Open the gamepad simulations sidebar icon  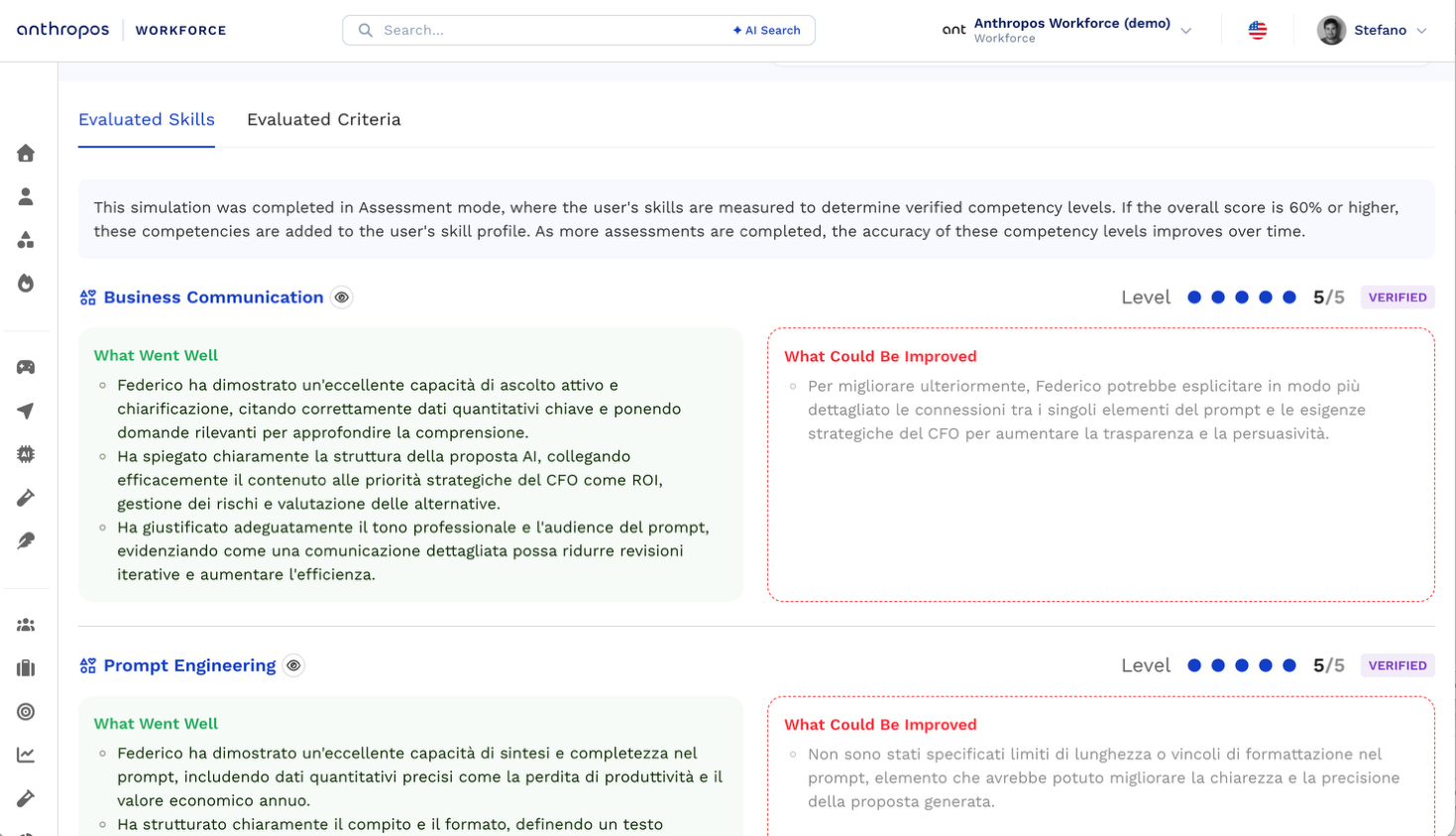coord(26,367)
